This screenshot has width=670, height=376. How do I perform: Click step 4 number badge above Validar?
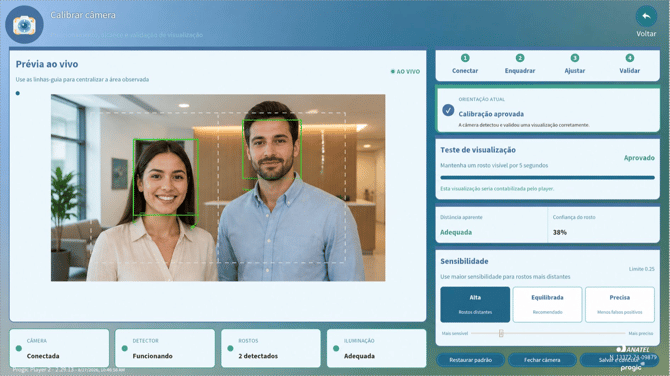point(629,58)
